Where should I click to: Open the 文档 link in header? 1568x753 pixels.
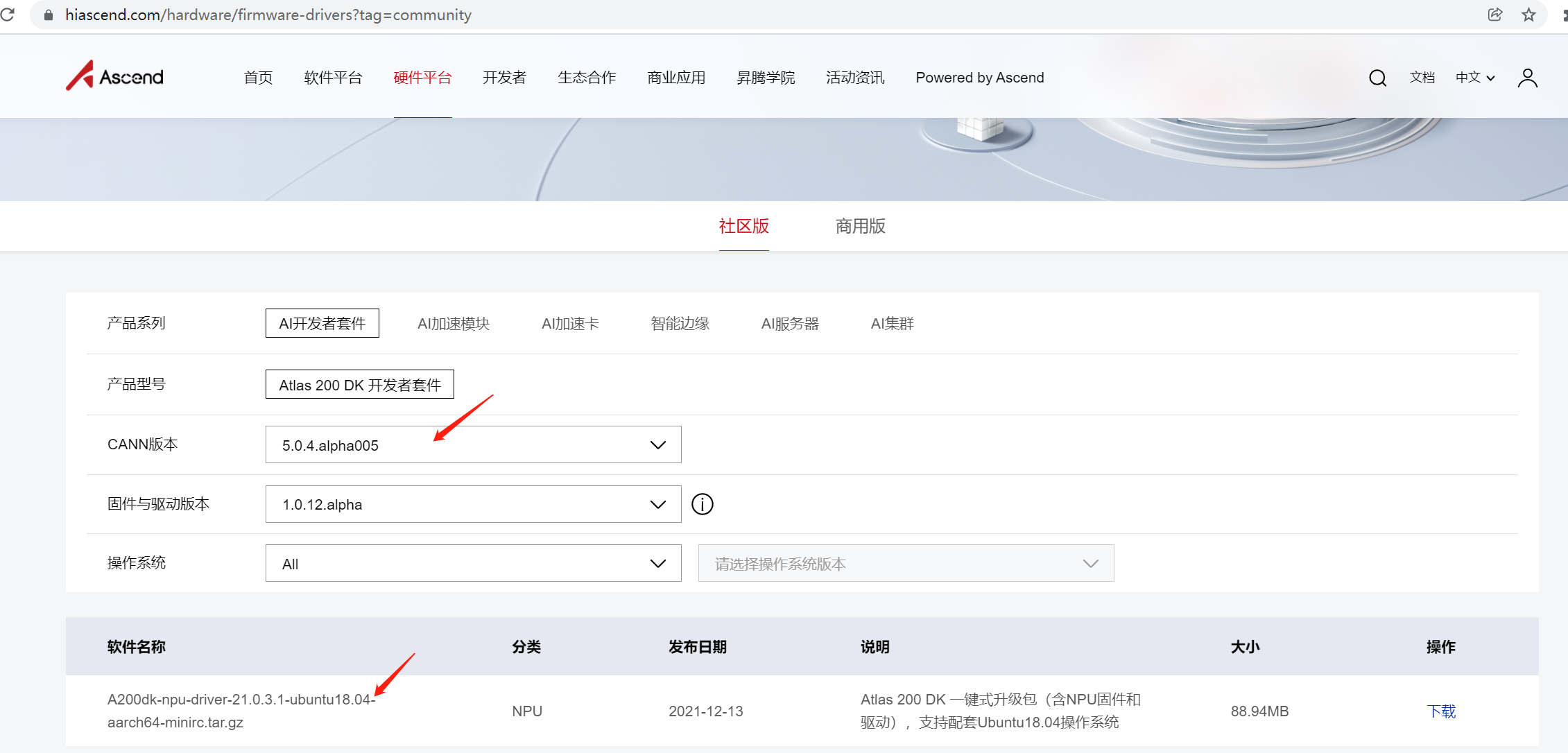(1422, 78)
